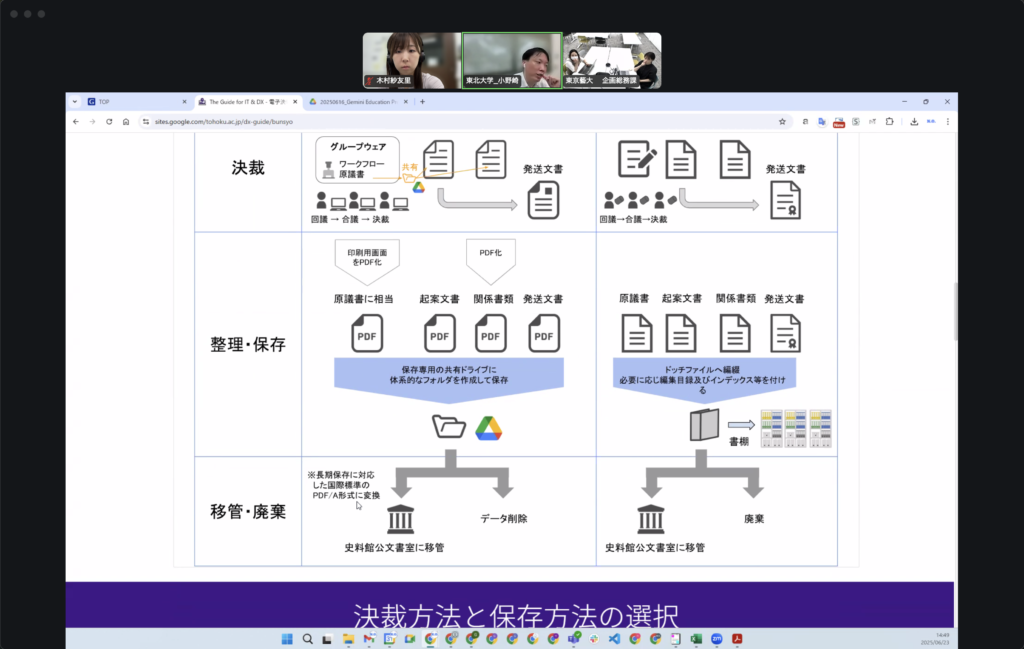This screenshot has width=1024, height=649.
Task: Switch to the TOP tab
Action: click(x=137, y=102)
